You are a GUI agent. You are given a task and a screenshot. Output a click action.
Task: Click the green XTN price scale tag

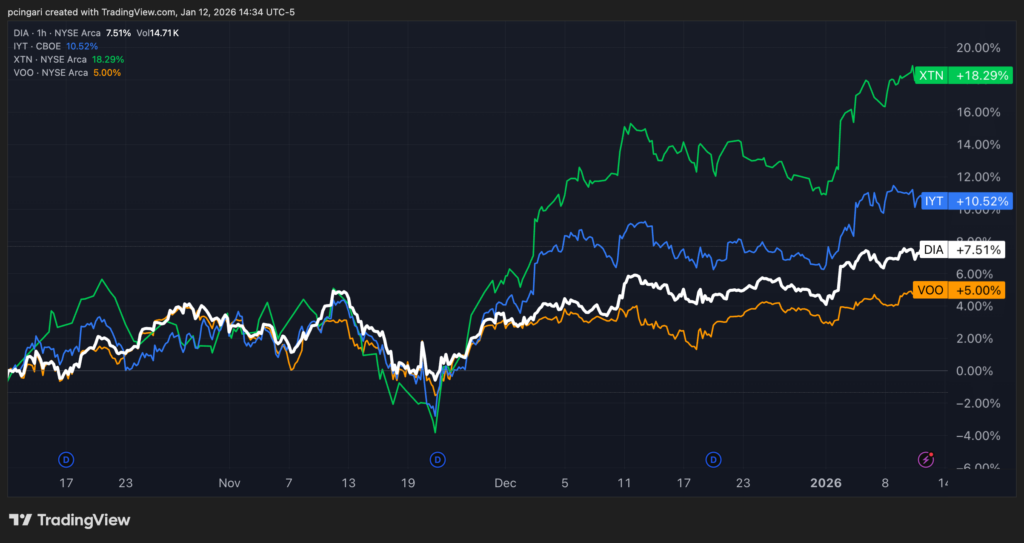(959, 76)
